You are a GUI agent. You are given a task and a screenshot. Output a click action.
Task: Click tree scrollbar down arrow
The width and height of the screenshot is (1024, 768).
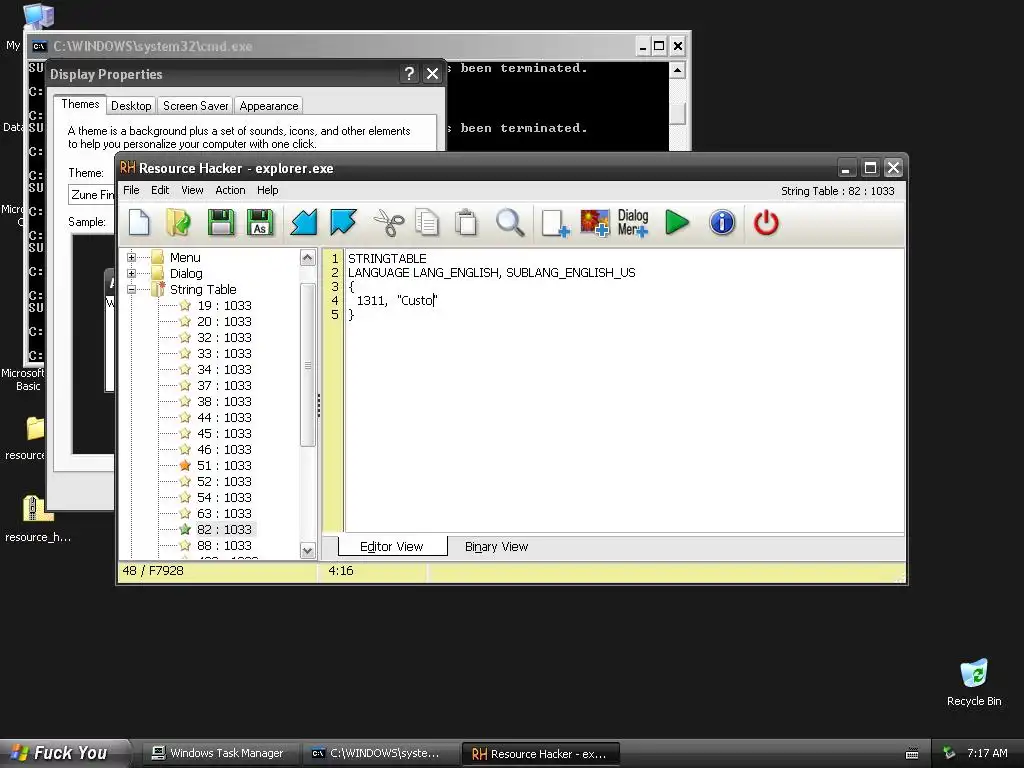(308, 551)
